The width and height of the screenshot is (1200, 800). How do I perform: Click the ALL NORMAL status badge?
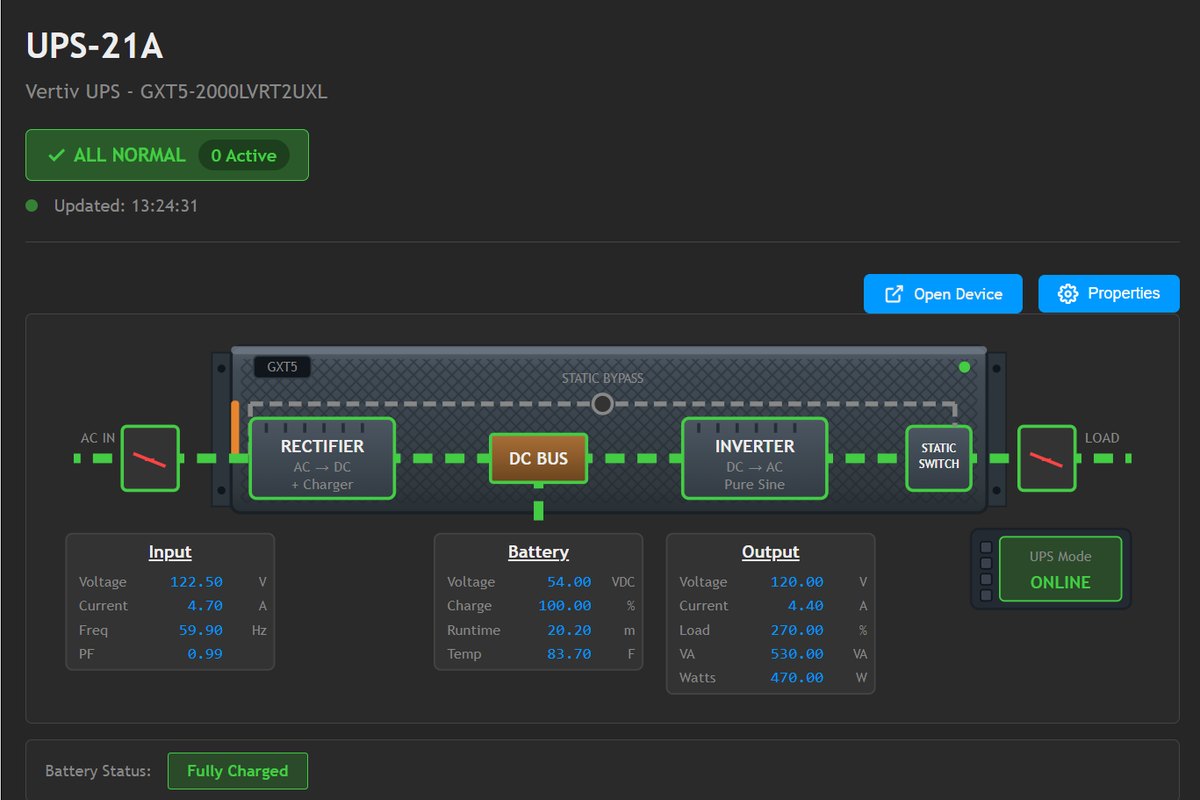[167, 155]
